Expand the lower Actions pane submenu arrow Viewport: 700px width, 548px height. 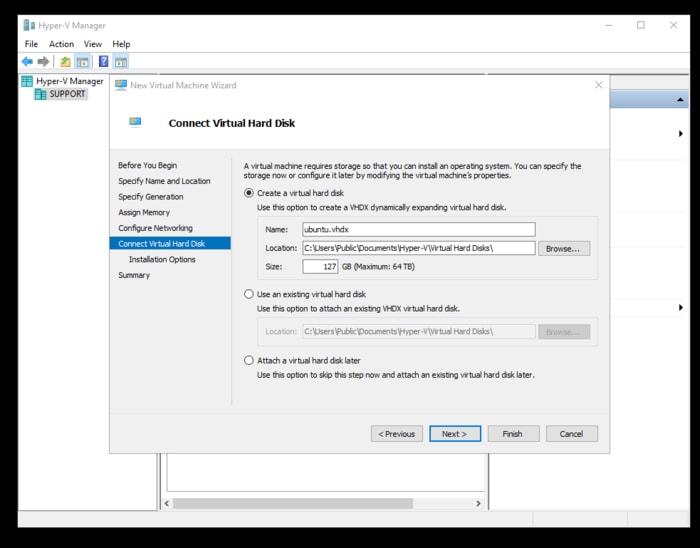[681, 307]
